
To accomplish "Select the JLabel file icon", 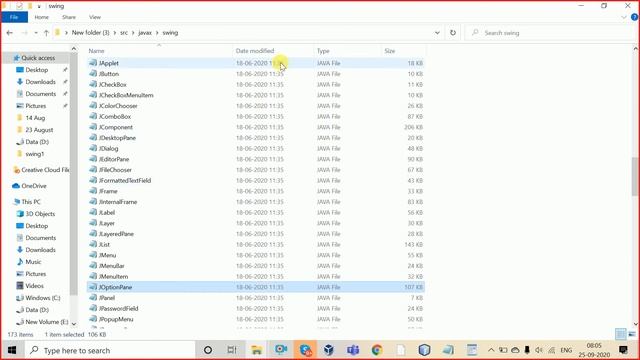I will [93, 212].
